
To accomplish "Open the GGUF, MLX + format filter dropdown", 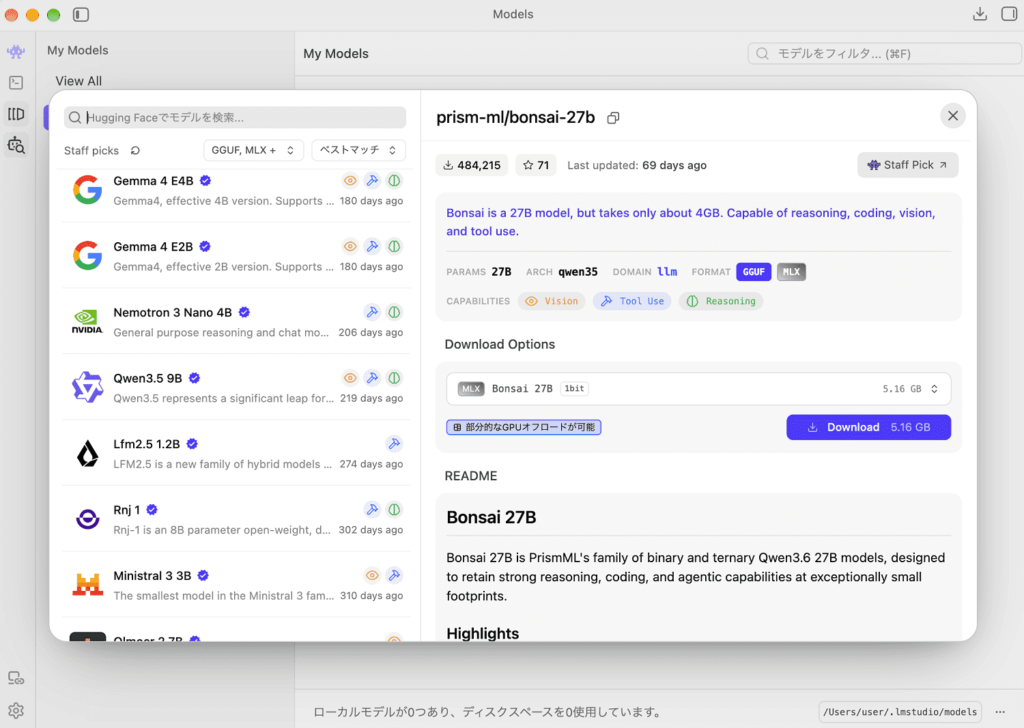I will (253, 150).
